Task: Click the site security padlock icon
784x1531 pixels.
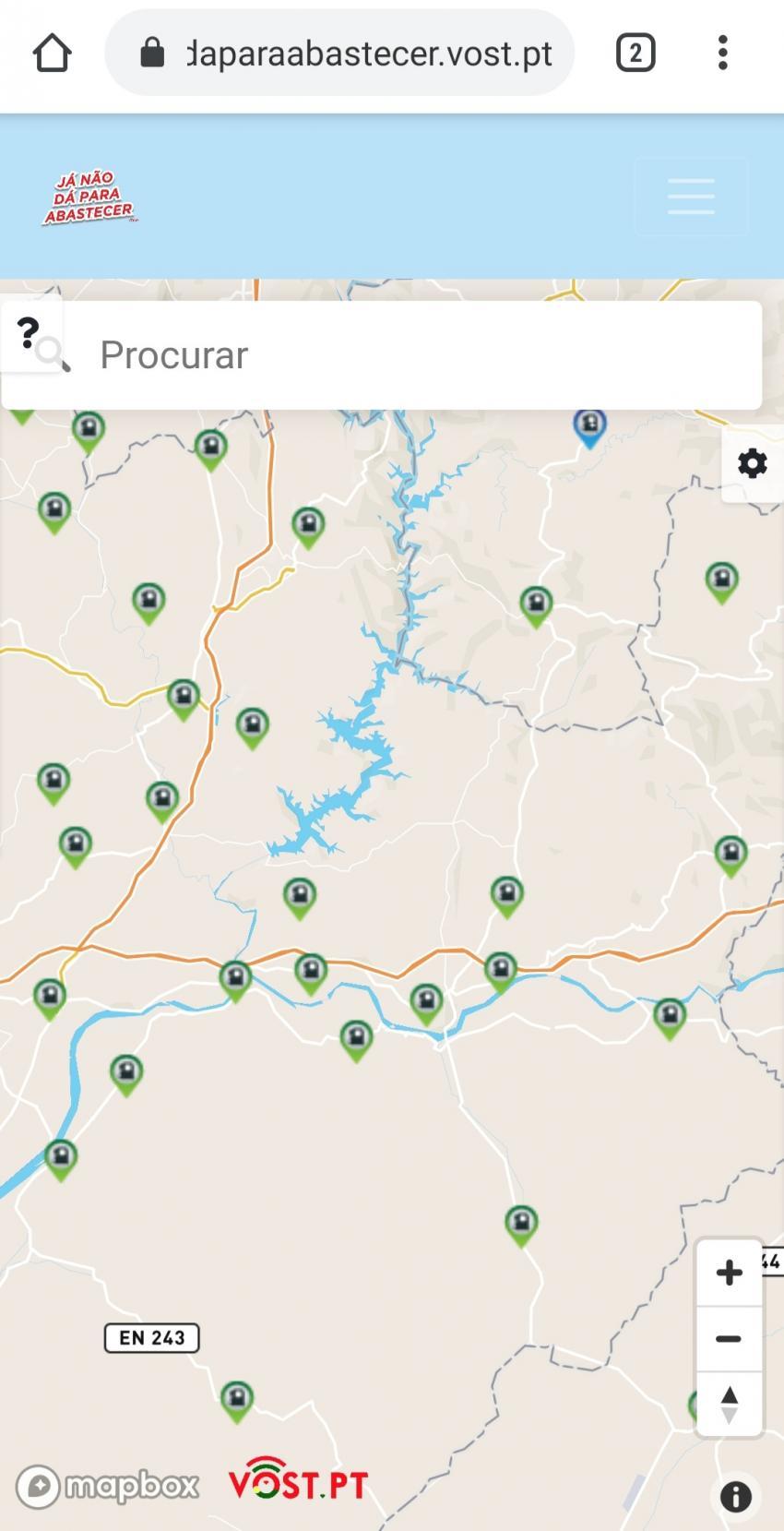Action: tap(152, 54)
